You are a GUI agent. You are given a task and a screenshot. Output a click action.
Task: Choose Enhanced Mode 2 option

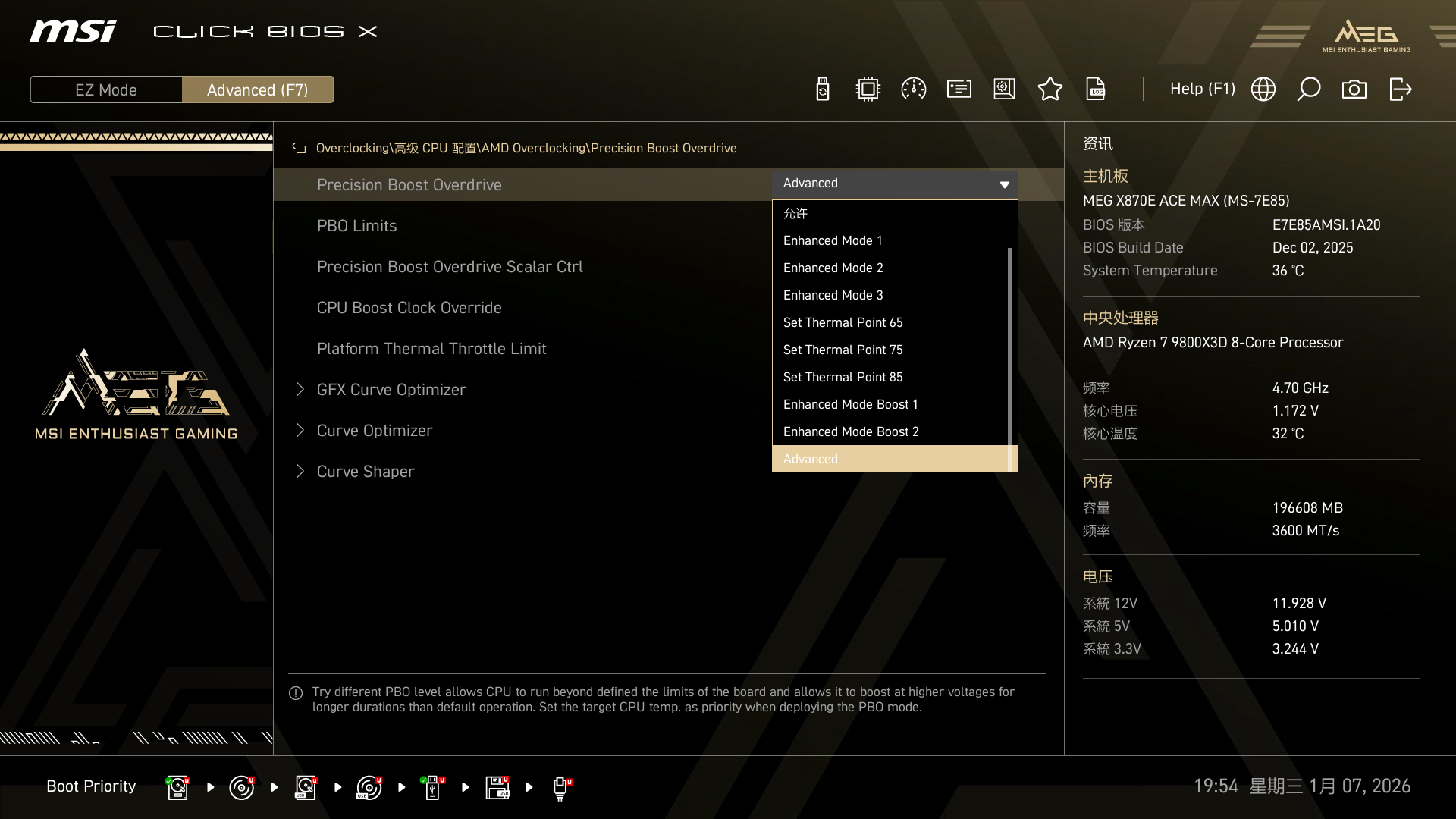(833, 268)
